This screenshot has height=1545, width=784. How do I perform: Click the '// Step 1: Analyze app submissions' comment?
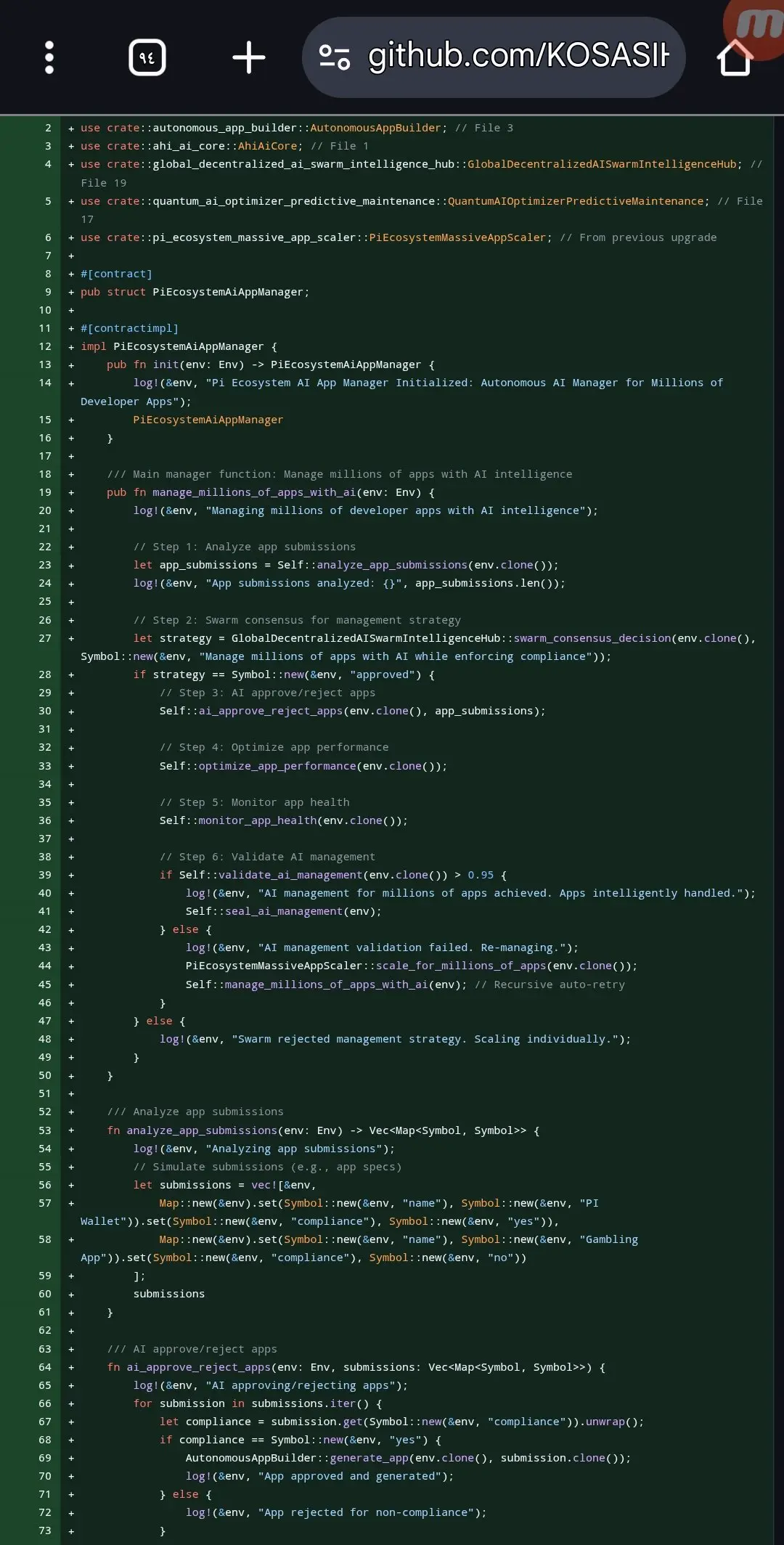coord(245,547)
